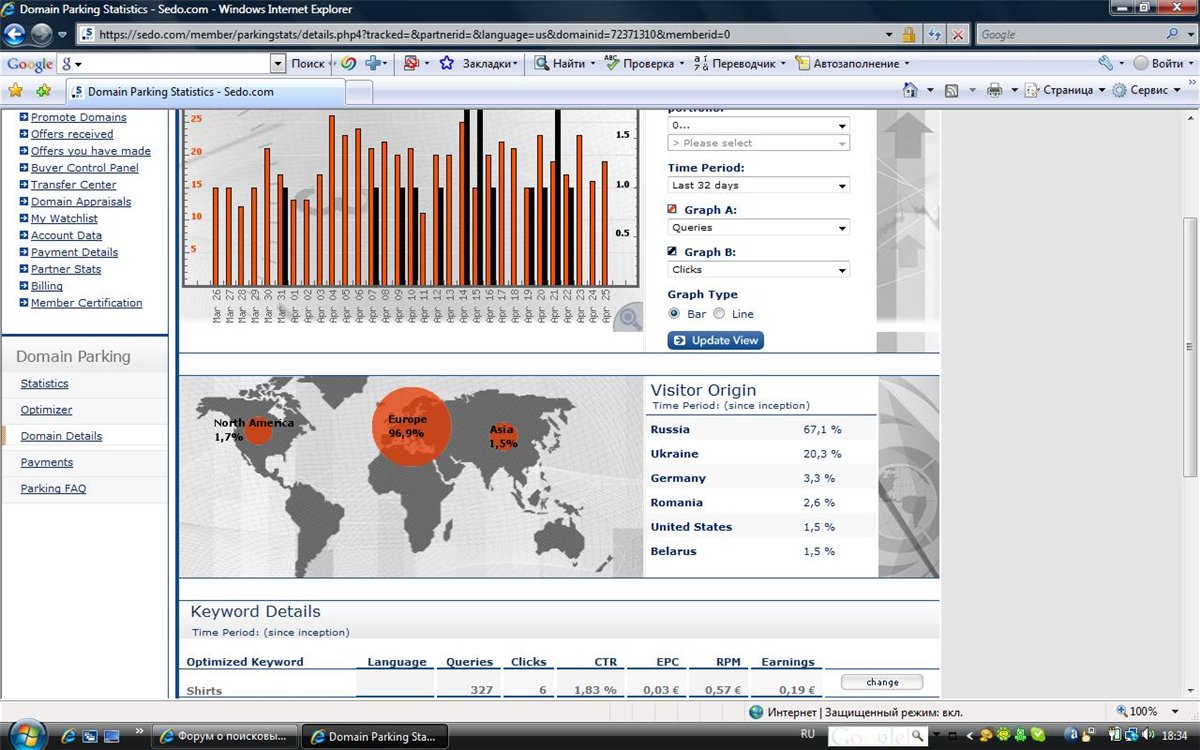Click the orange Graph A color swatch
Screen dimensions: 1200x750
673,210
